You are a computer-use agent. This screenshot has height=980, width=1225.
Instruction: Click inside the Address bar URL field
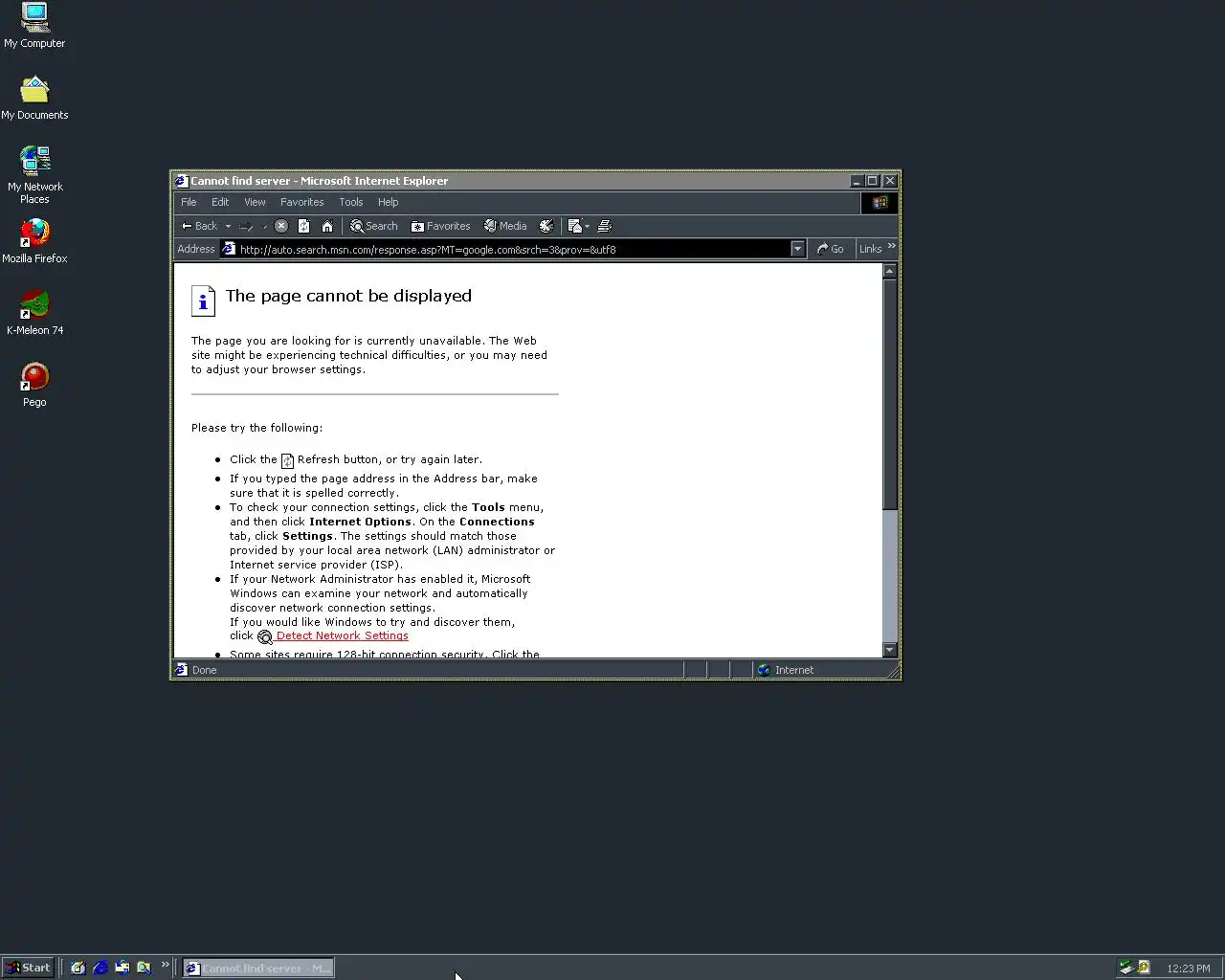pyautogui.click(x=513, y=249)
